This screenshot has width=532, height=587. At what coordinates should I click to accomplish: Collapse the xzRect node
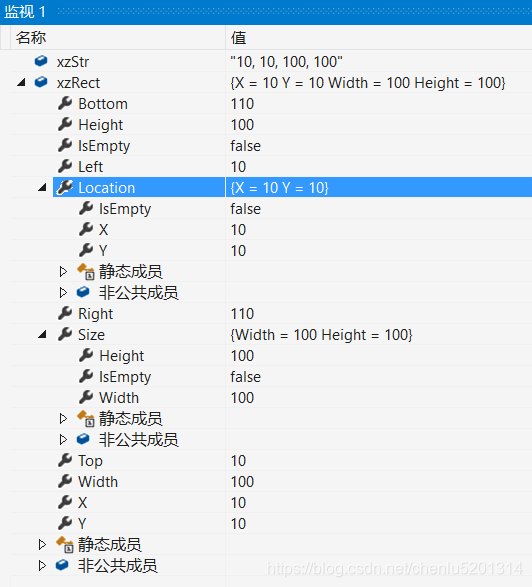pos(21,82)
